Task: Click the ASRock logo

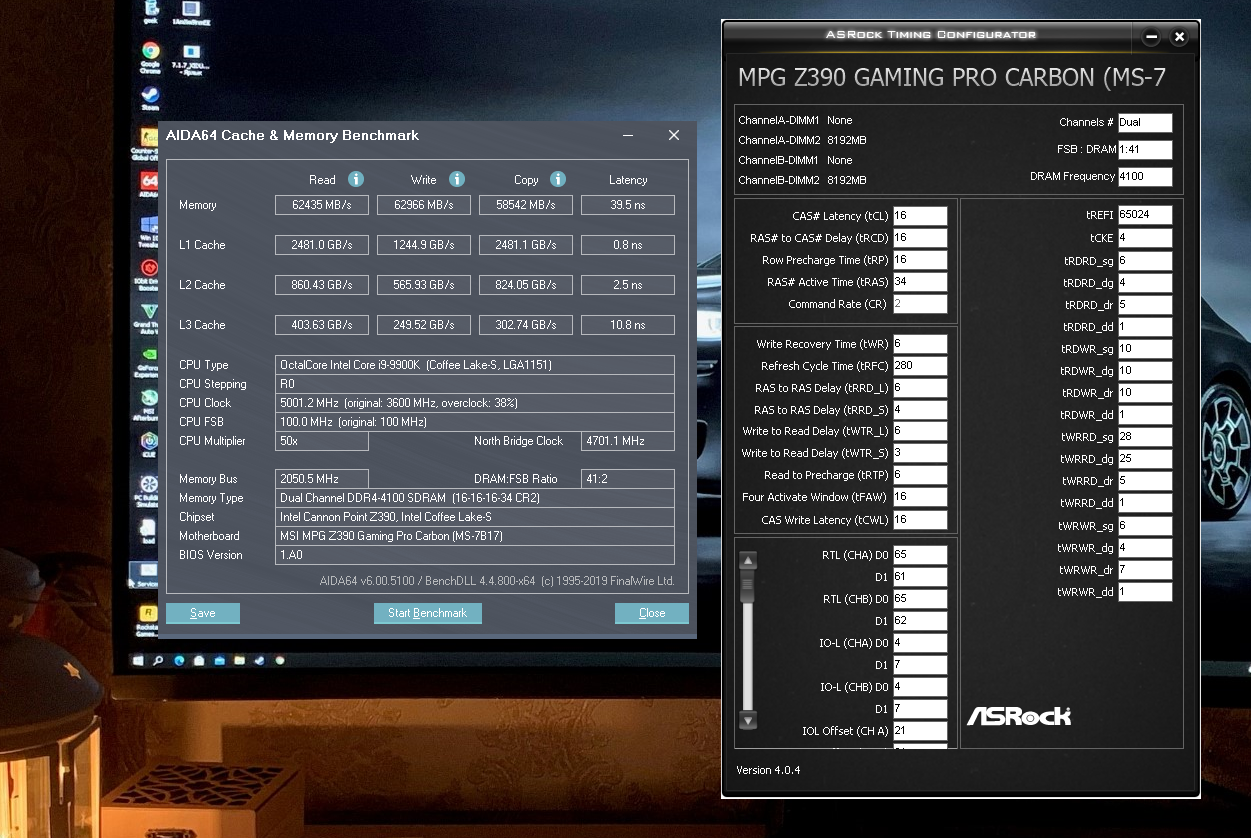Action: pos(1018,716)
